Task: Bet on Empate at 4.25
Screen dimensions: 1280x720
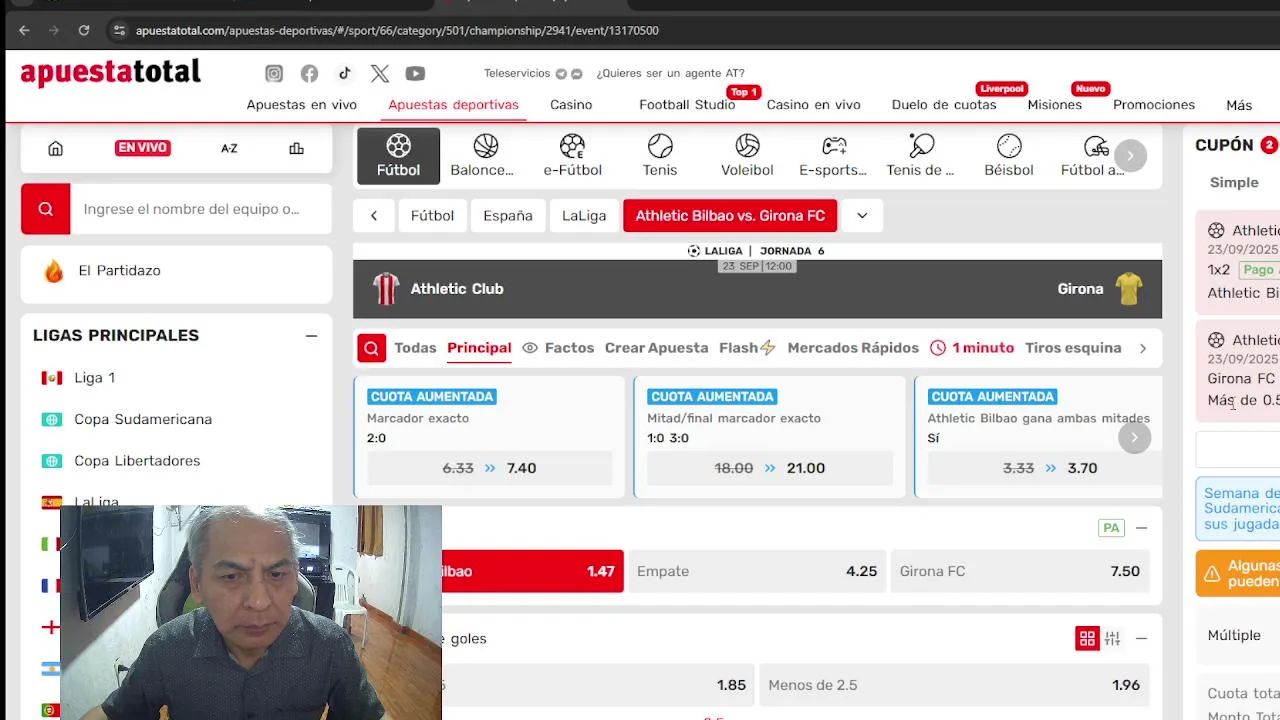Action: 757,571
